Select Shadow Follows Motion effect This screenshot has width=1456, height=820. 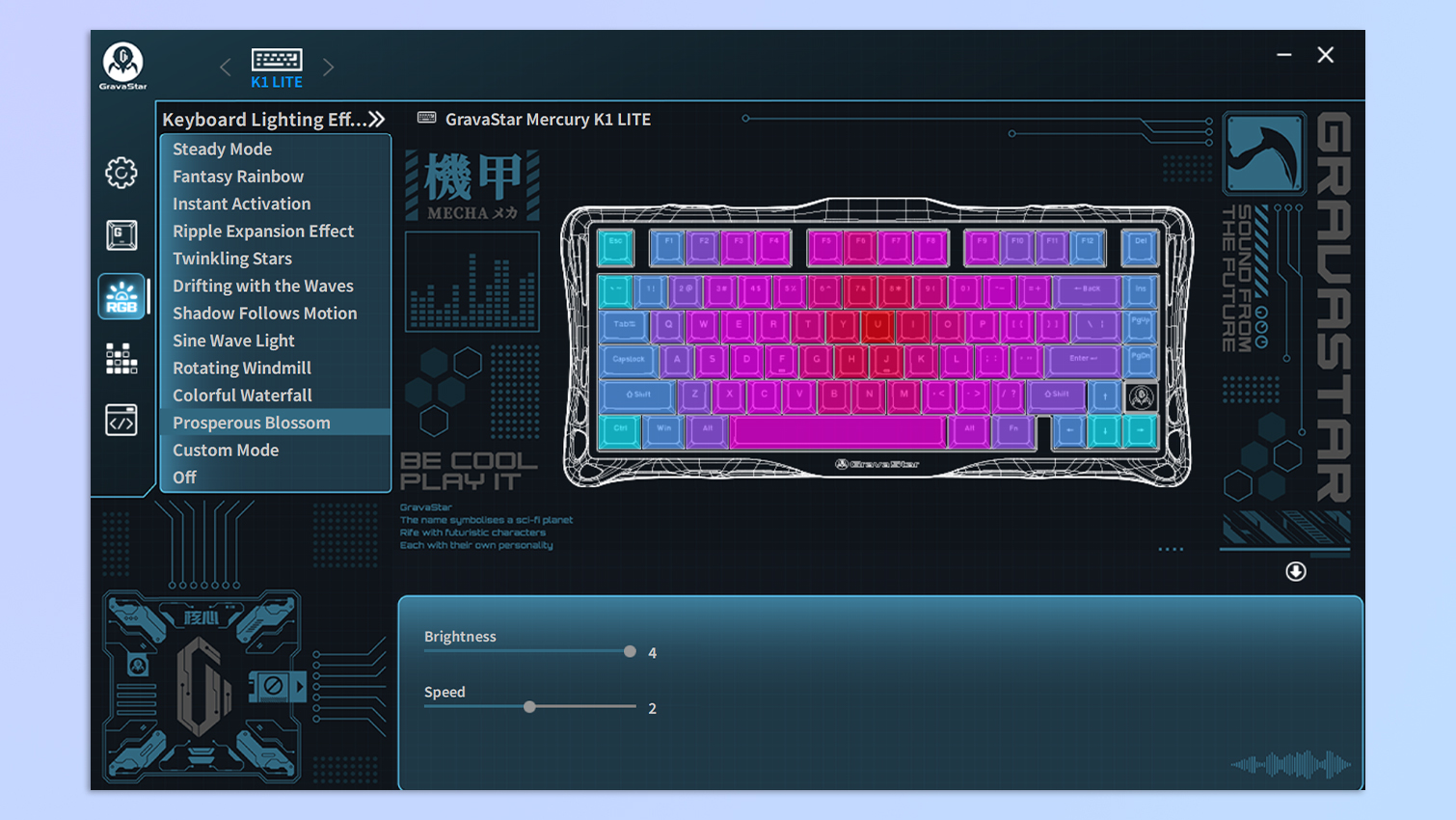(276, 314)
